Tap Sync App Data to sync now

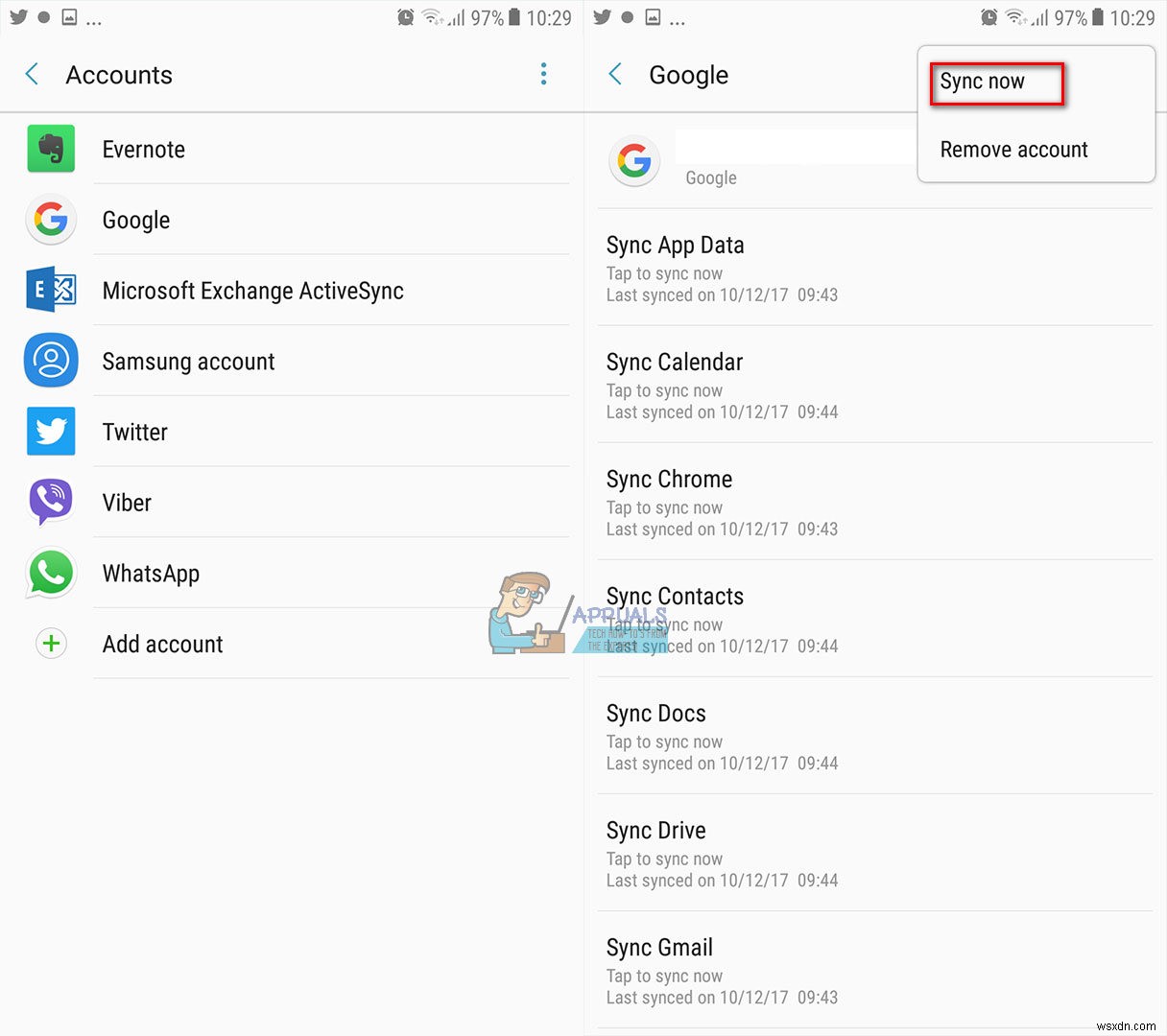click(675, 245)
